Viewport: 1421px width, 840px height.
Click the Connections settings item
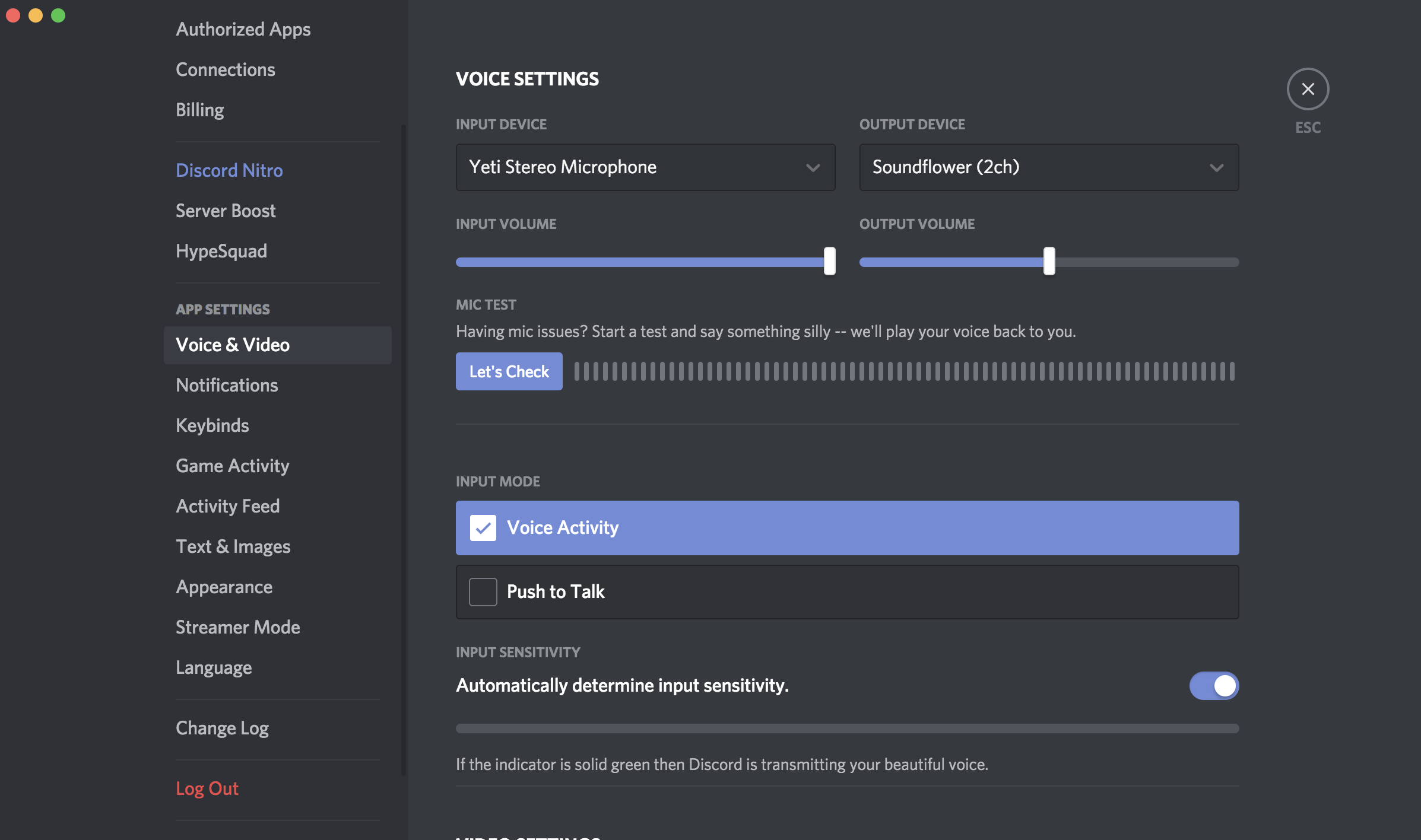224,69
